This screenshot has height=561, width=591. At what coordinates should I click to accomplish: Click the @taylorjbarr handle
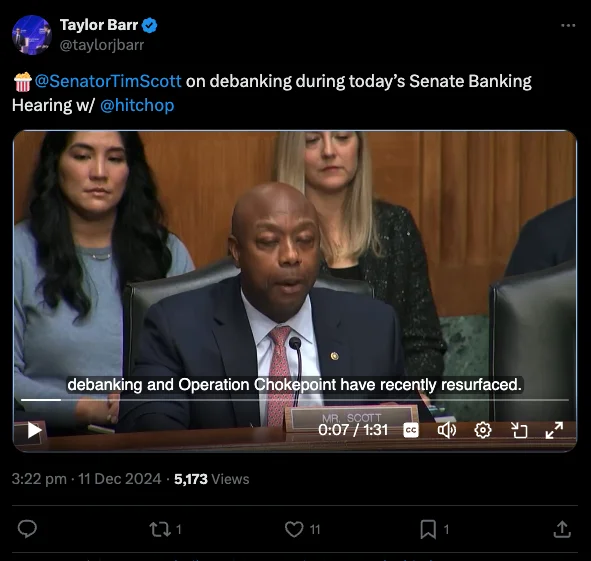click(x=102, y=45)
